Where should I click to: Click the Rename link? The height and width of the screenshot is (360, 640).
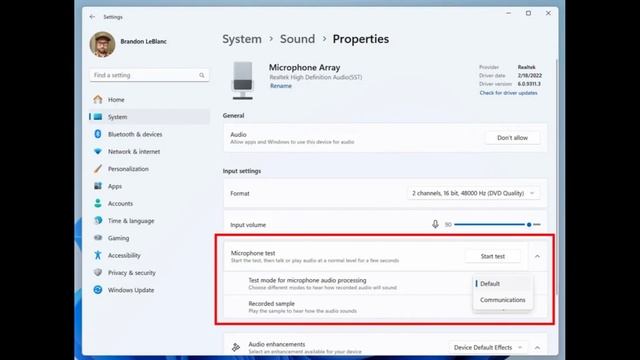pos(281,86)
